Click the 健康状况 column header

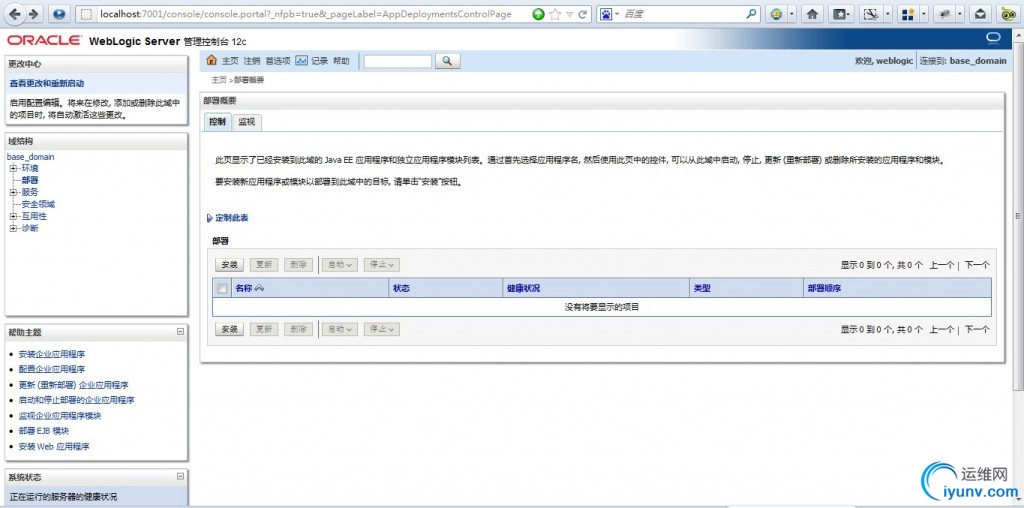(524, 288)
